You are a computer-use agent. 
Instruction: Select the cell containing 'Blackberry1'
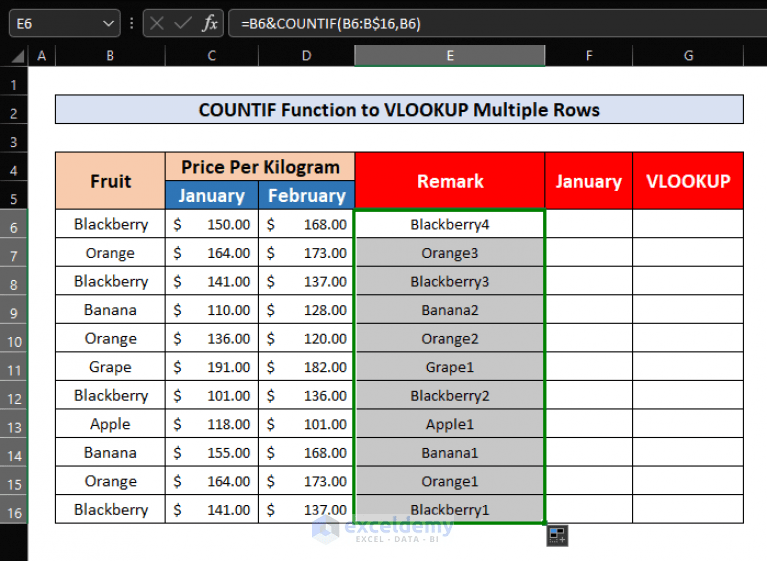(450, 509)
